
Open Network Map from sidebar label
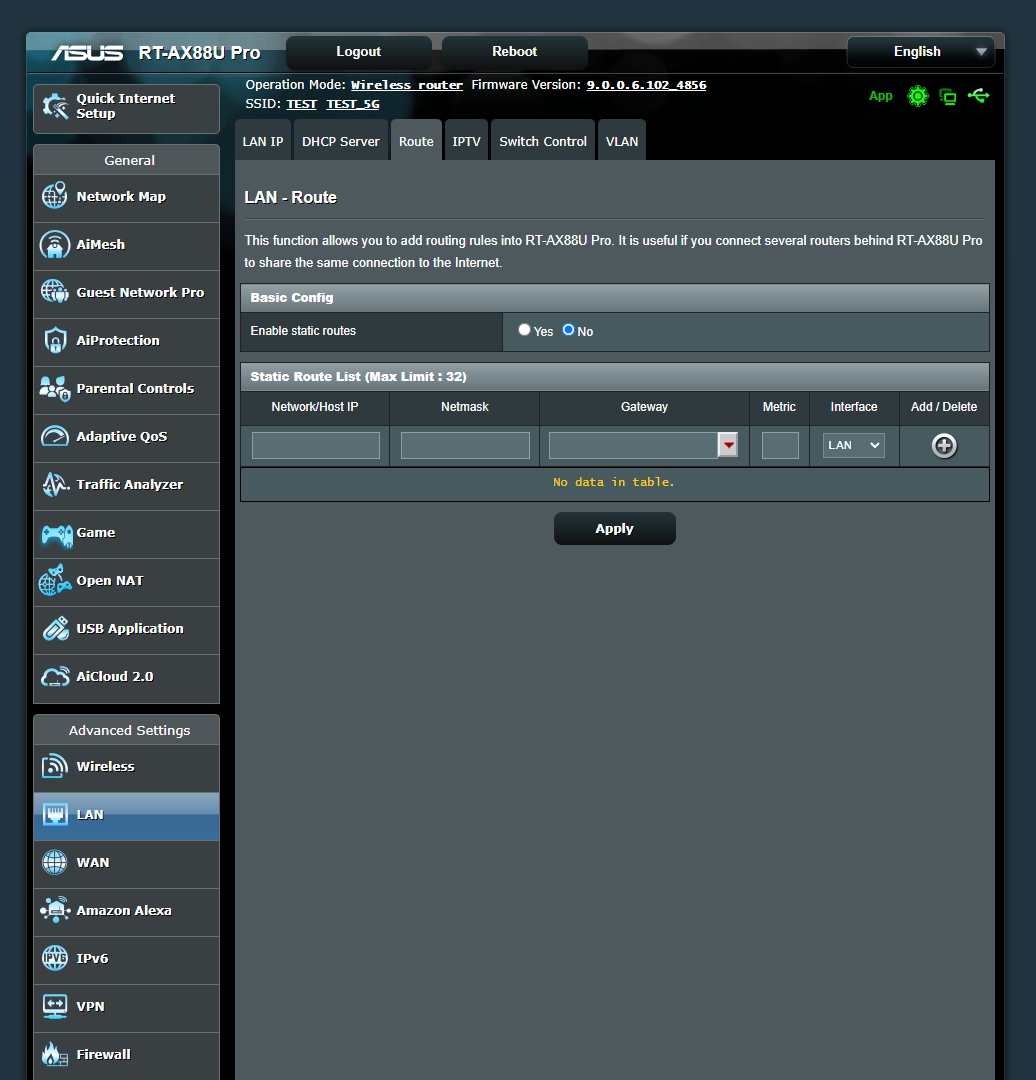coord(121,196)
